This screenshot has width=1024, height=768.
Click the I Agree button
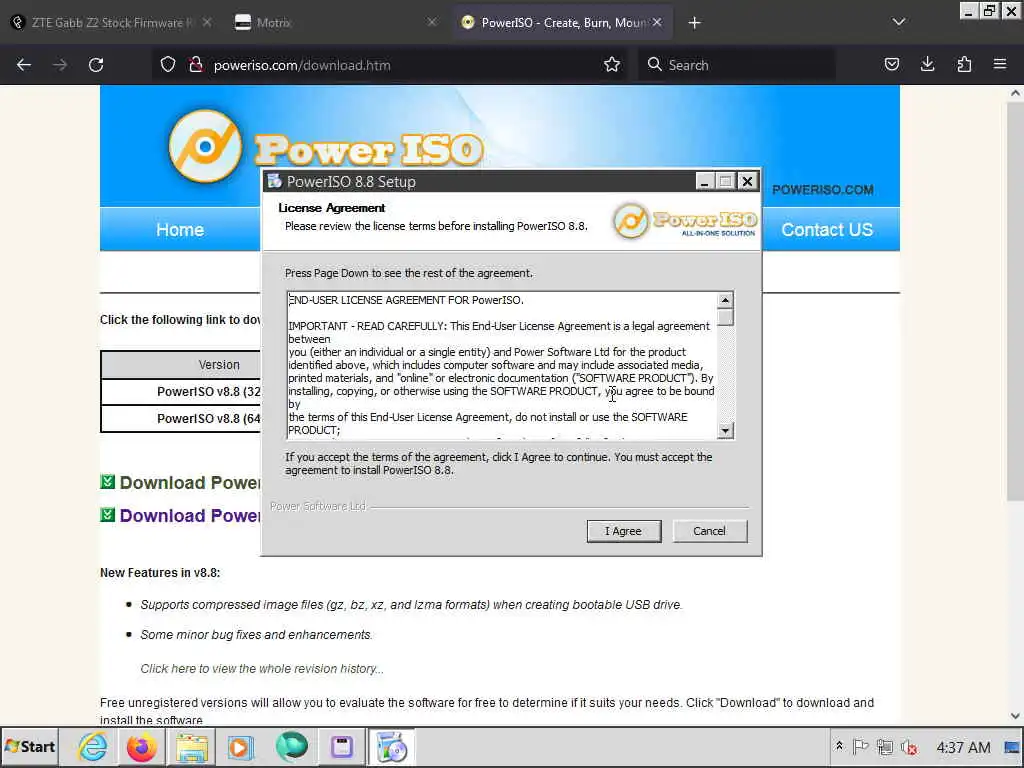624,531
